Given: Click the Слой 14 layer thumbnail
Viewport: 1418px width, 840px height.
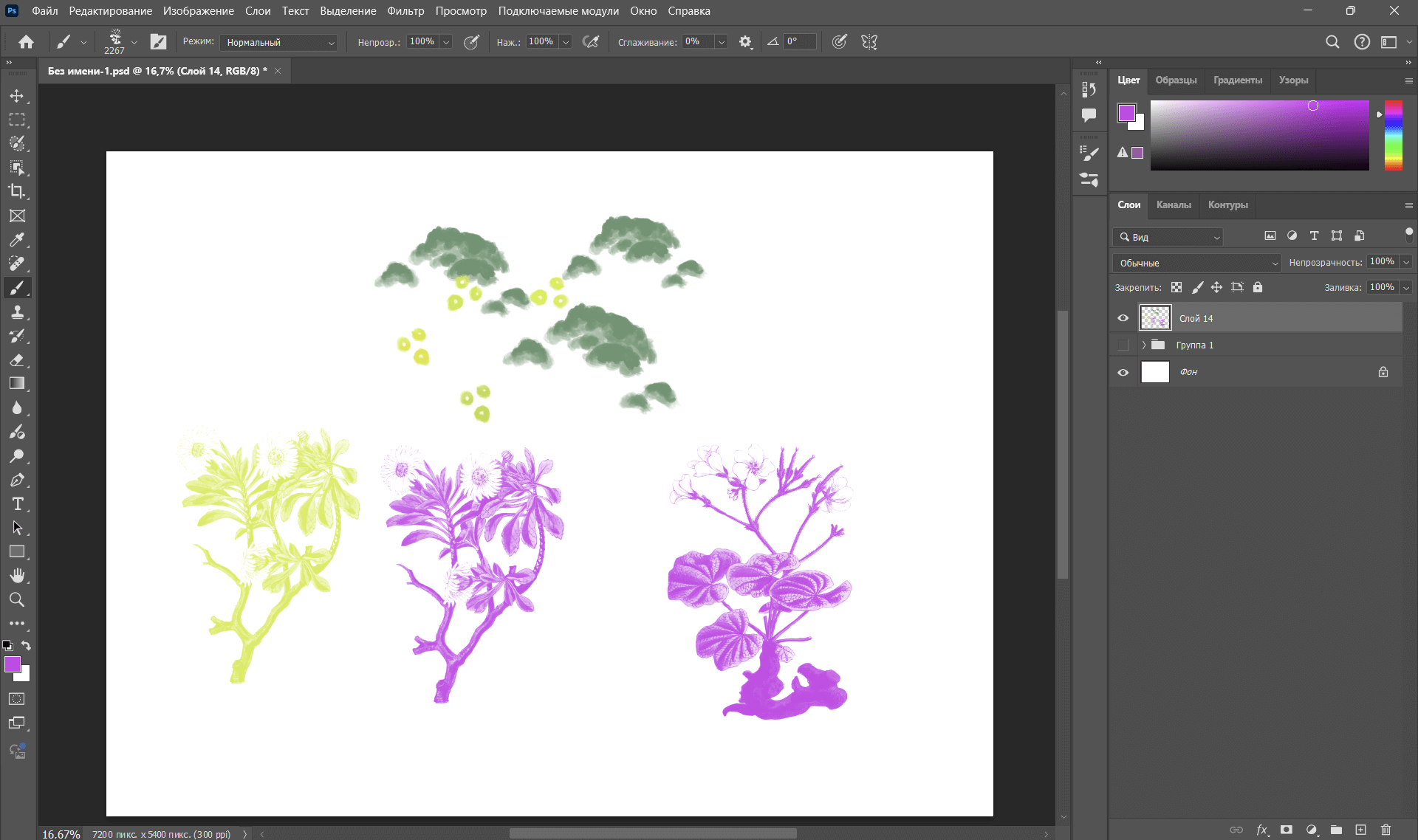Looking at the screenshot, I should pyautogui.click(x=1155, y=318).
